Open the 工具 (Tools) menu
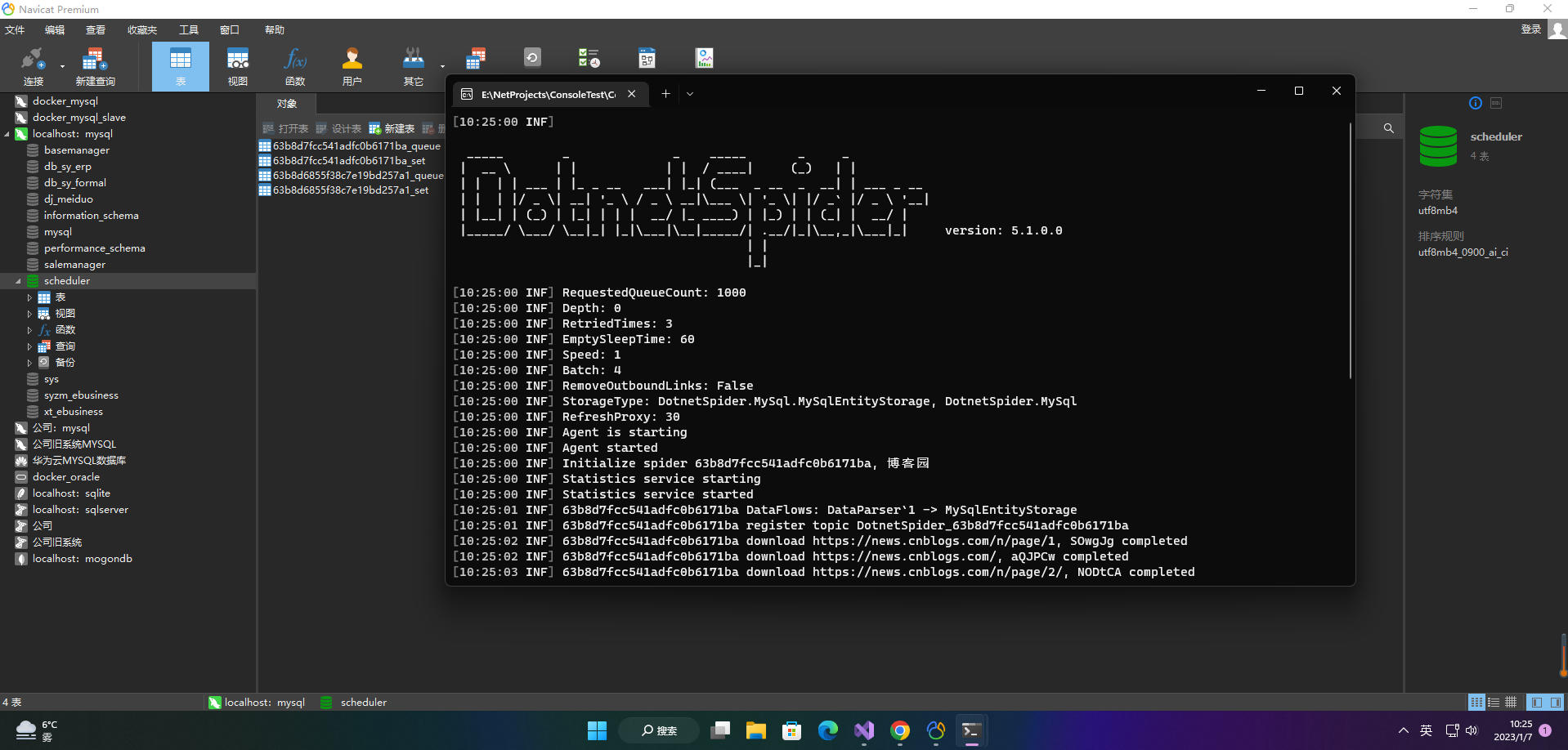 click(189, 30)
